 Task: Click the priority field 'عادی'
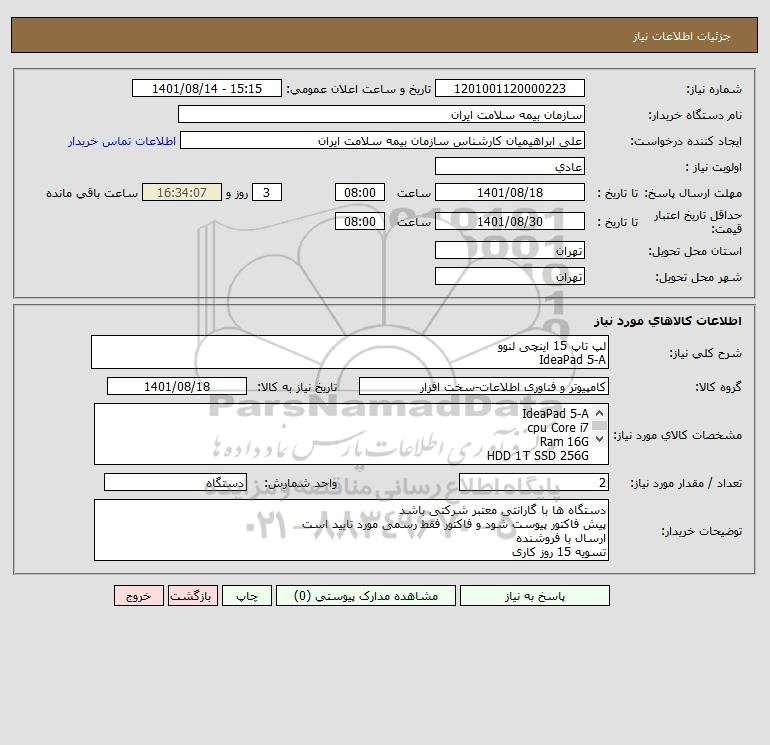tap(510, 166)
